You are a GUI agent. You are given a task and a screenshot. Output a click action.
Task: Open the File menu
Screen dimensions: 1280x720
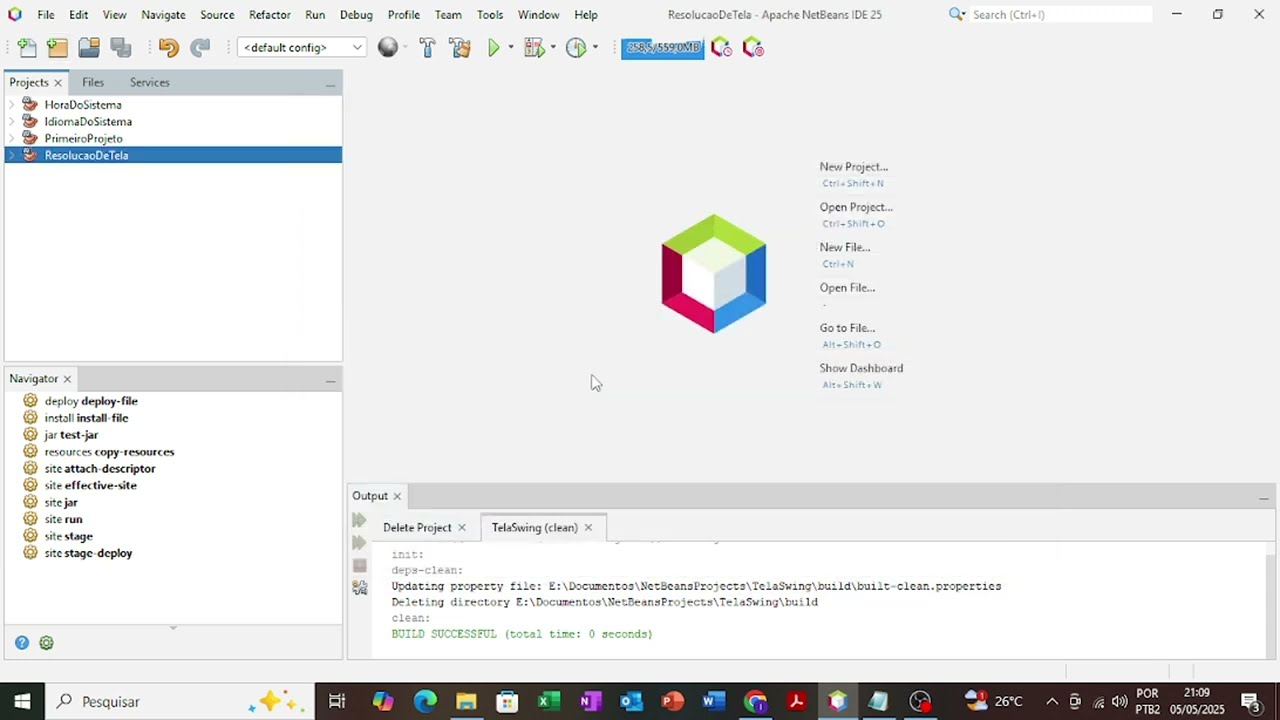(46, 15)
